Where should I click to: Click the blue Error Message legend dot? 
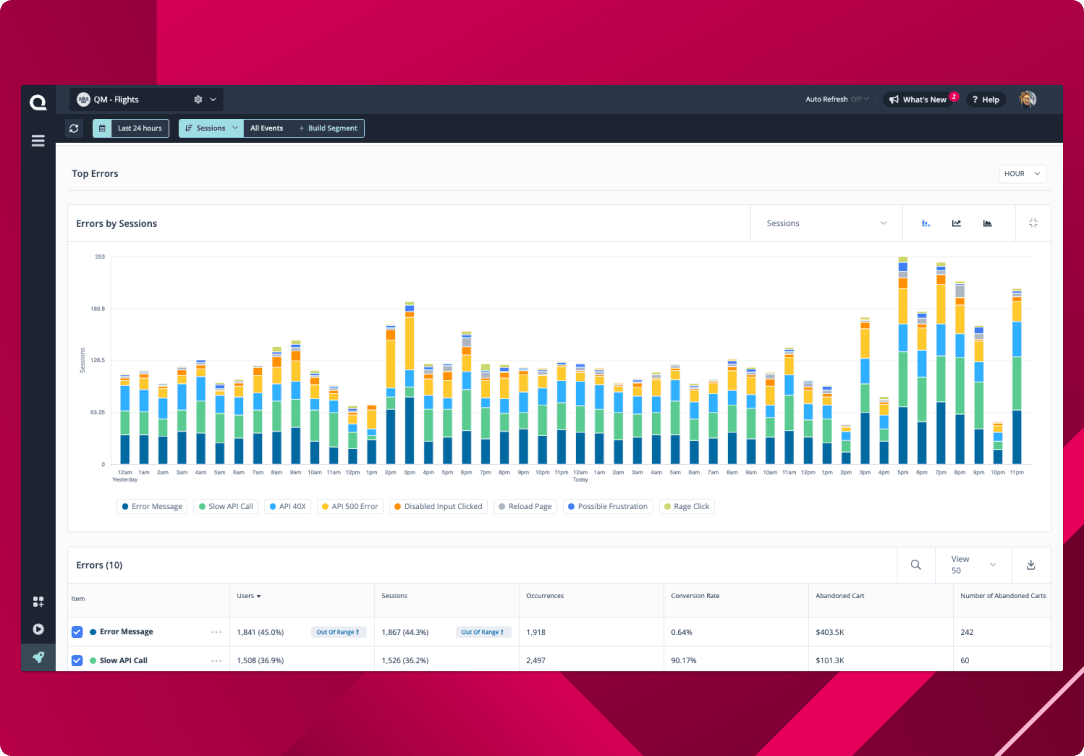(126, 506)
